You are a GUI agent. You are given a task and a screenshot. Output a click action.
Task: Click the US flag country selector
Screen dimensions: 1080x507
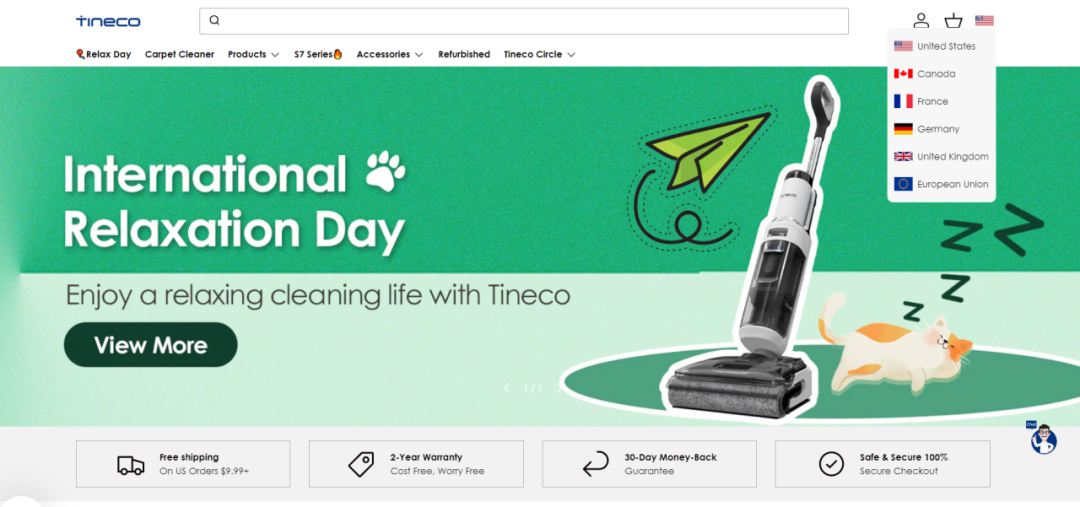click(x=984, y=21)
